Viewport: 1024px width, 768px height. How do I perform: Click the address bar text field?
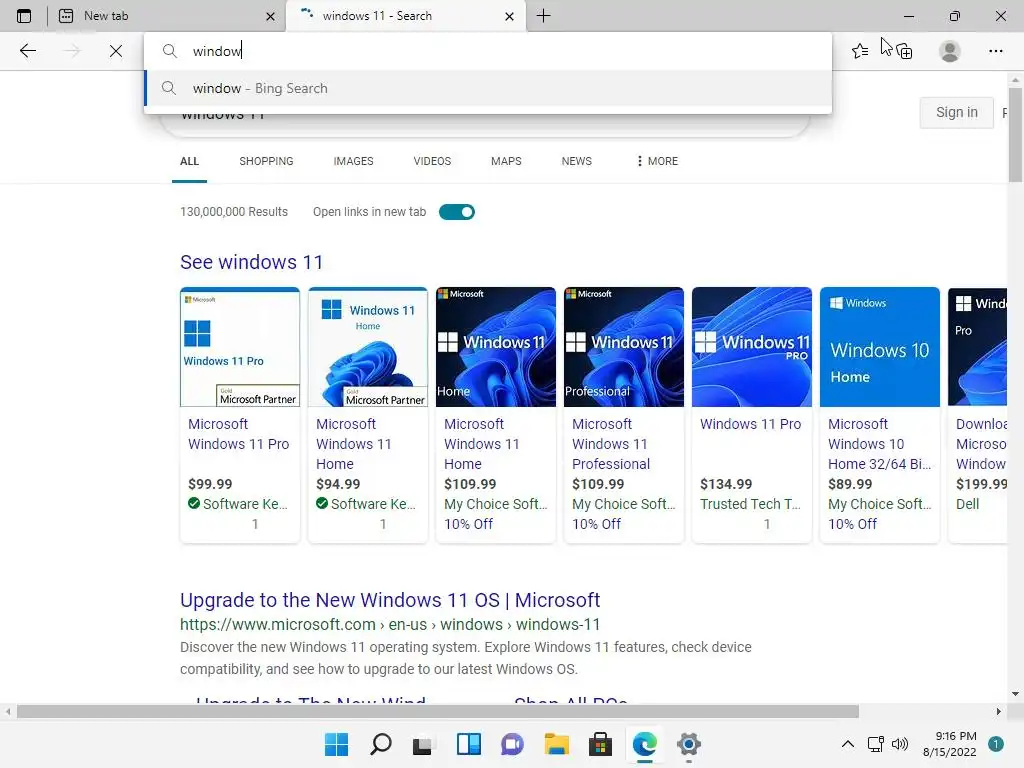[x=488, y=51]
